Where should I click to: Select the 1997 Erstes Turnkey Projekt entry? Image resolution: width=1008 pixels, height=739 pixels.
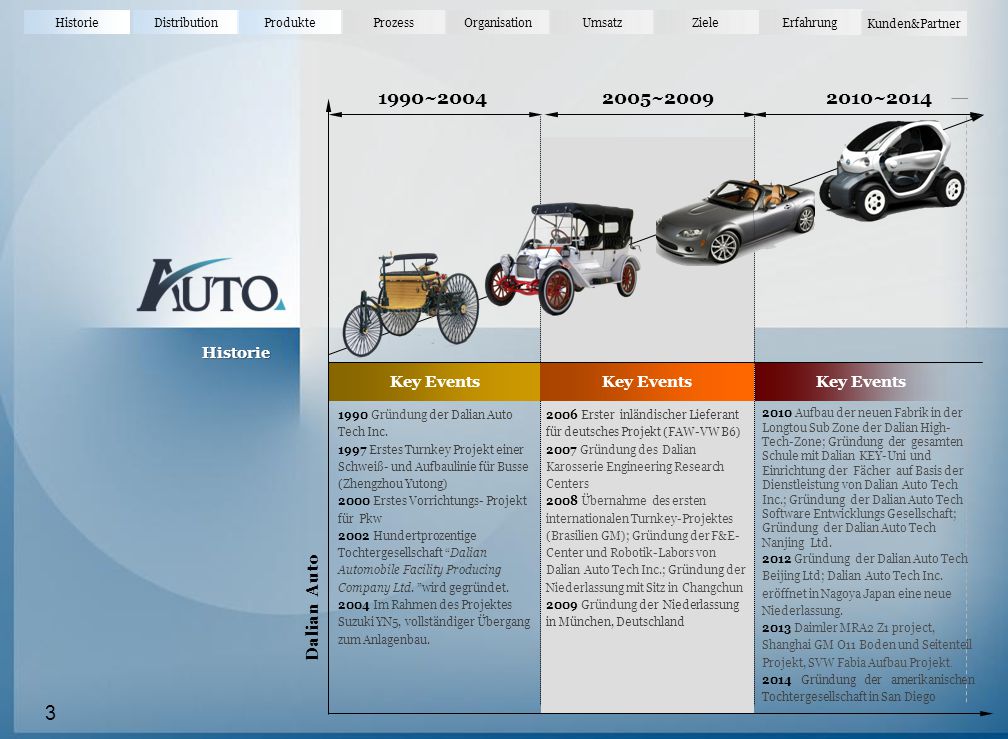click(x=433, y=467)
